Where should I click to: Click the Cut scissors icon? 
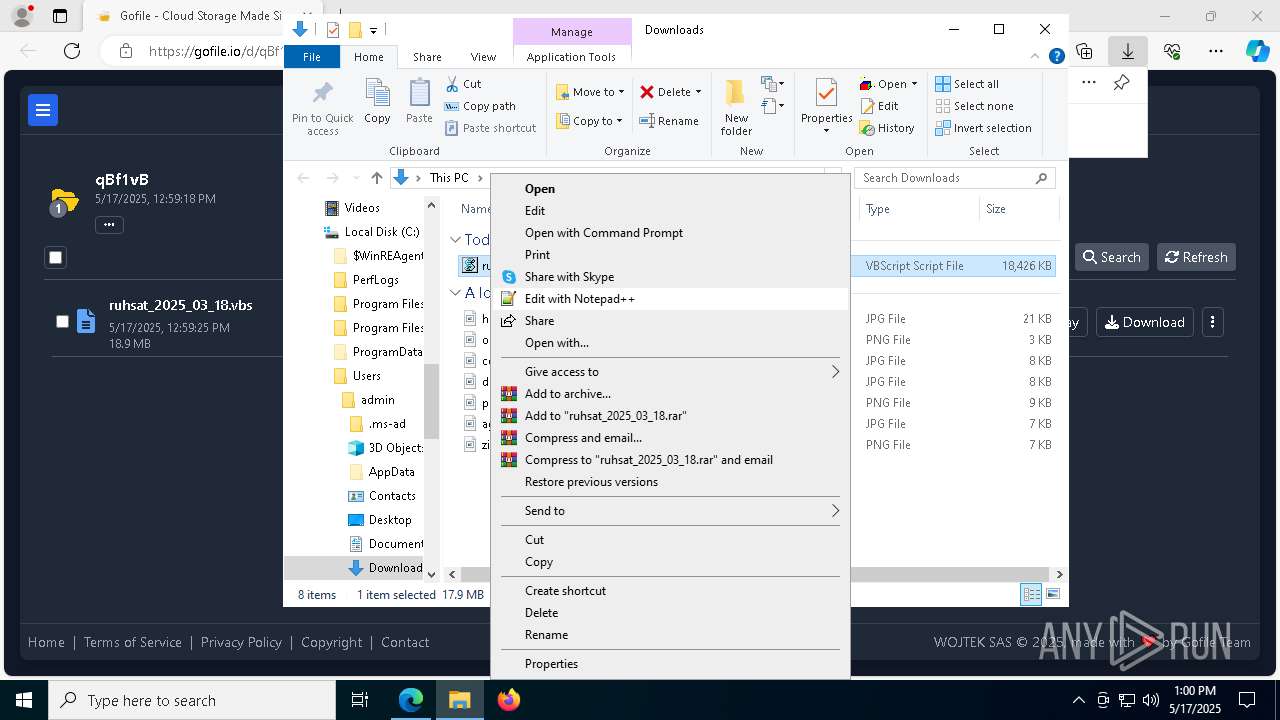[x=452, y=84]
